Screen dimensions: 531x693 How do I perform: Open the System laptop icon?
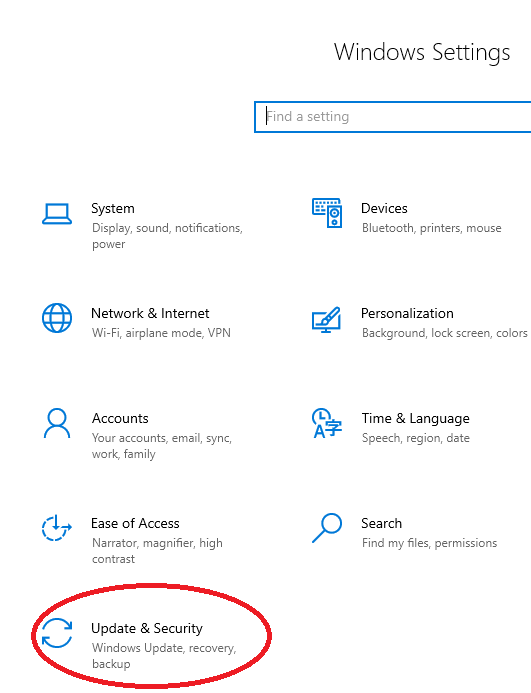[57, 214]
